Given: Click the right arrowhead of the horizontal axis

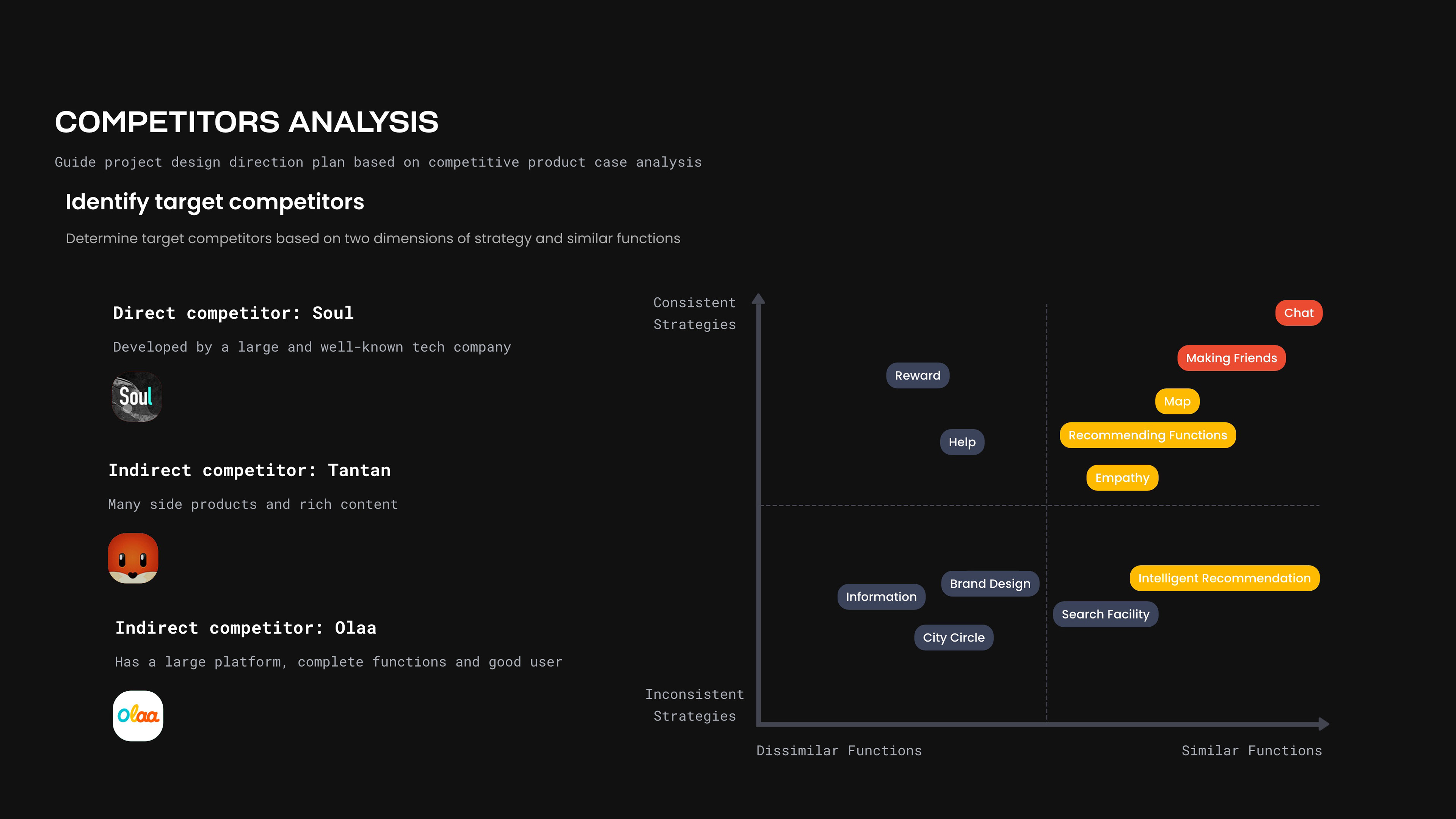Looking at the screenshot, I should tap(1324, 724).
